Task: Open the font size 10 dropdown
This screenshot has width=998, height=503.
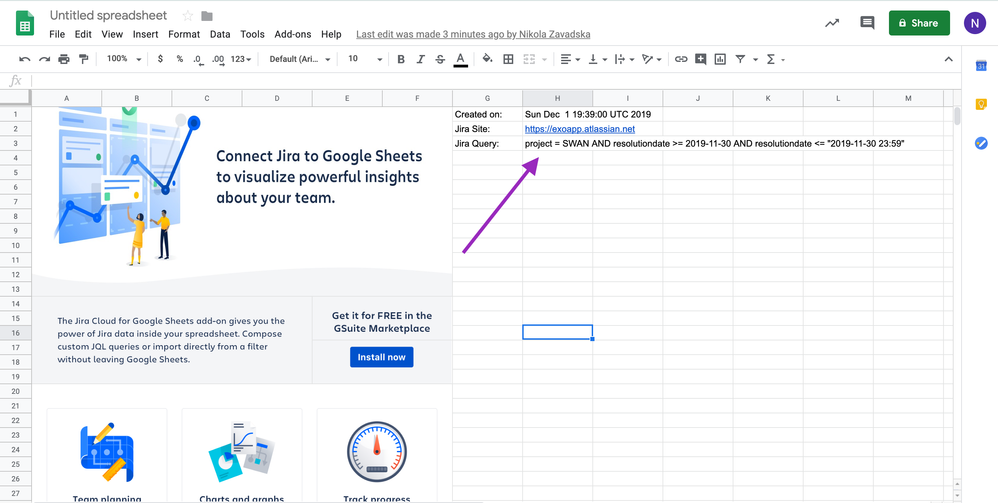Action: [365, 59]
